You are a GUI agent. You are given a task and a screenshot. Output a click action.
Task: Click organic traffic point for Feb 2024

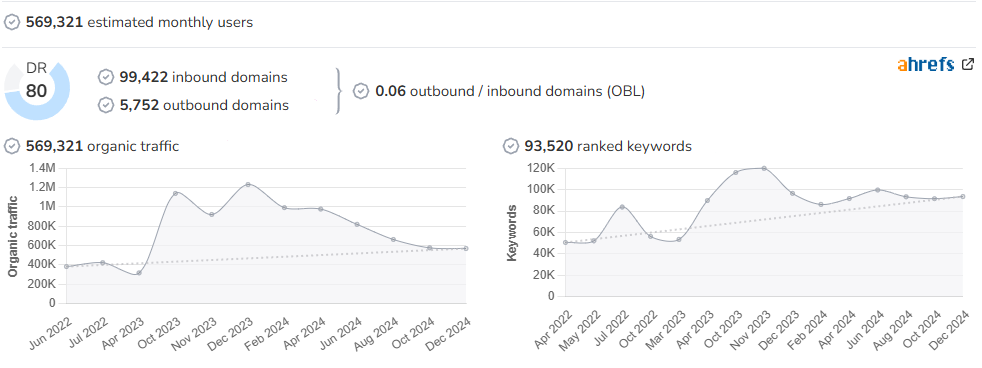click(284, 207)
